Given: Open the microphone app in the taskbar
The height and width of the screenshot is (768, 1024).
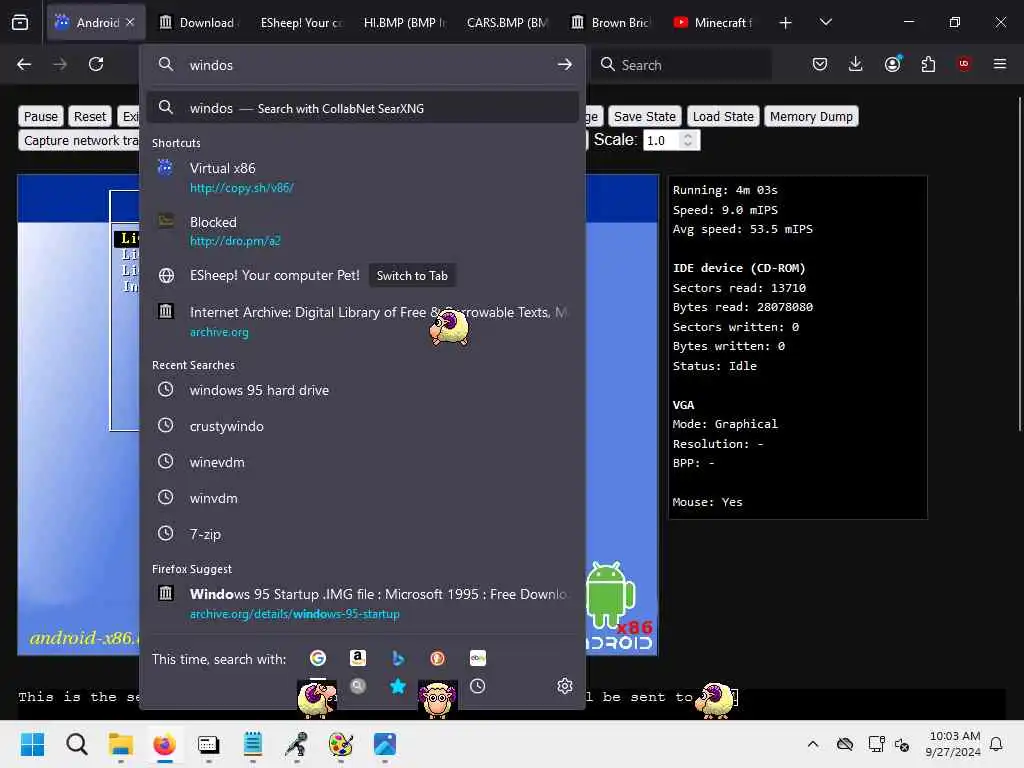Looking at the screenshot, I should (x=296, y=744).
